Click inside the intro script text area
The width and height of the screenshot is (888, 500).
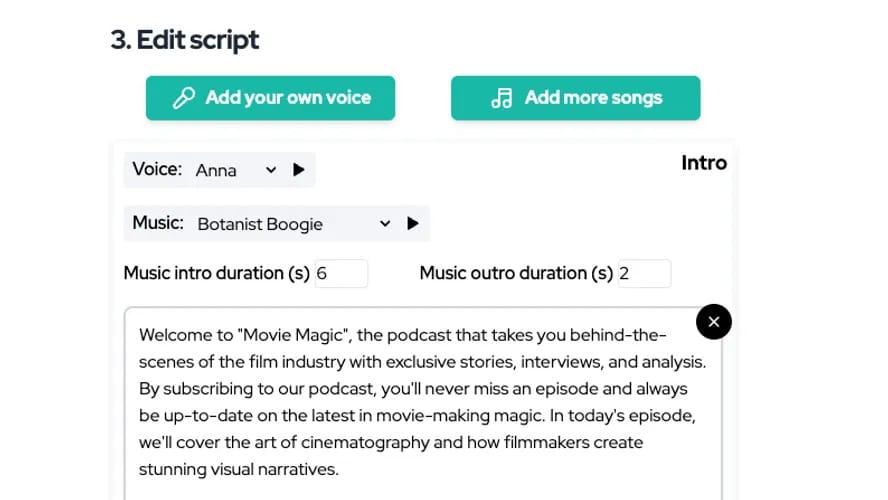(x=423, y=403)
